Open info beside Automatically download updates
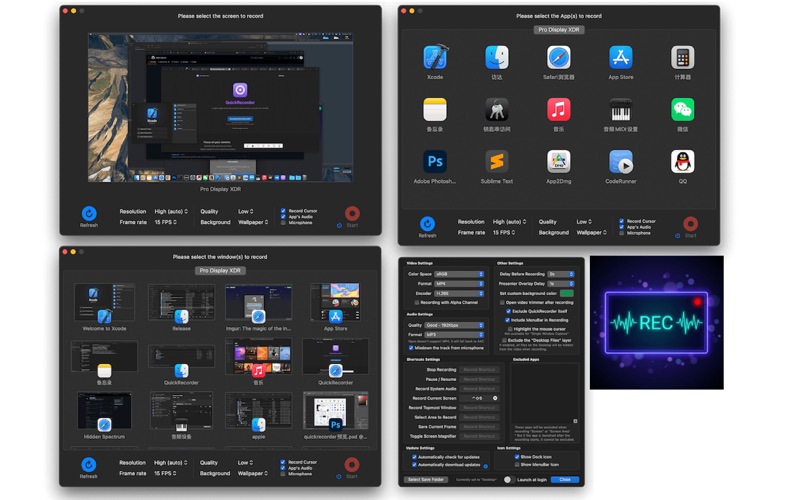Viewport: 800px width, 500px height. [485, 466]
